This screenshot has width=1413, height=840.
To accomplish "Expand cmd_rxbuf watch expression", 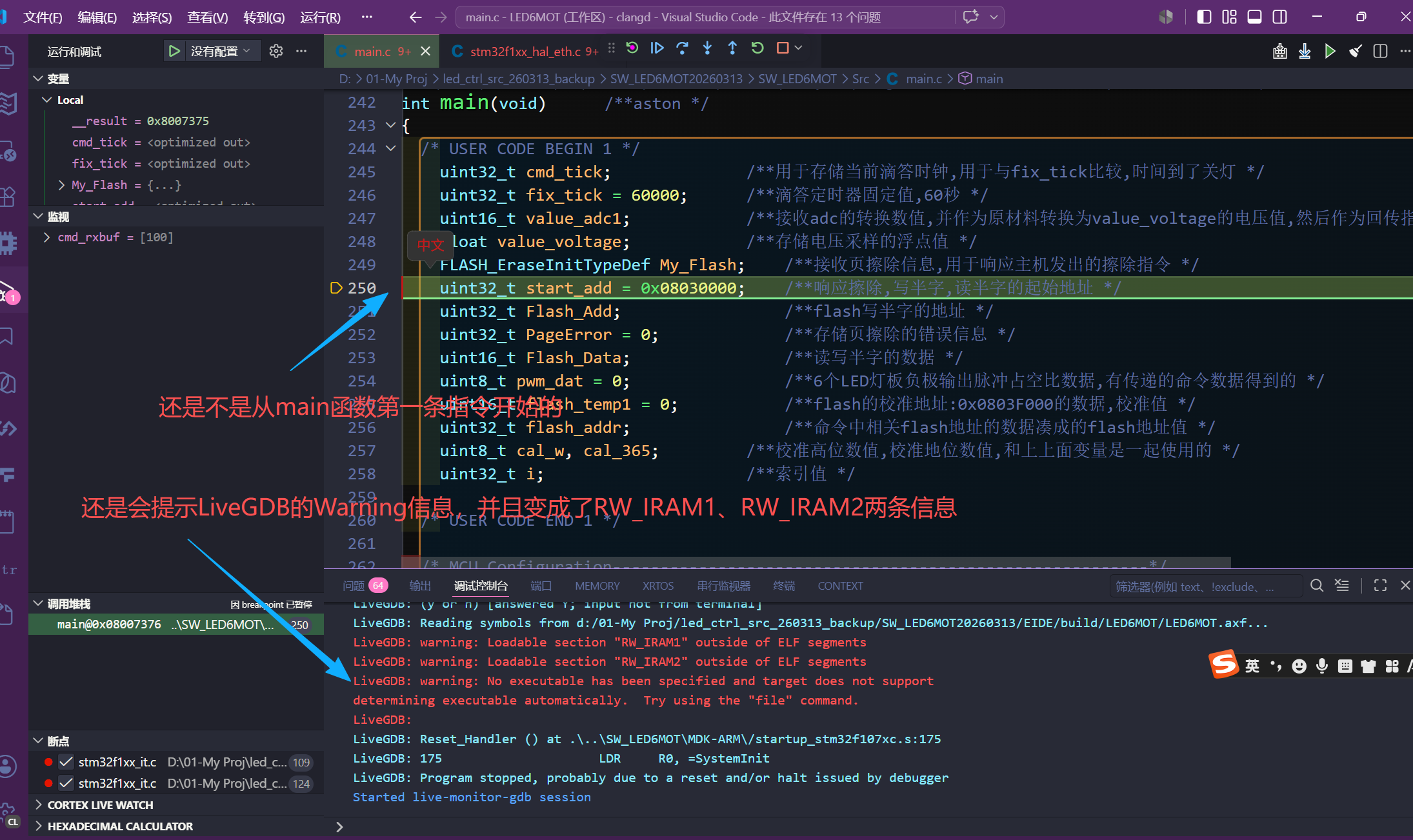I will [47, 237].
